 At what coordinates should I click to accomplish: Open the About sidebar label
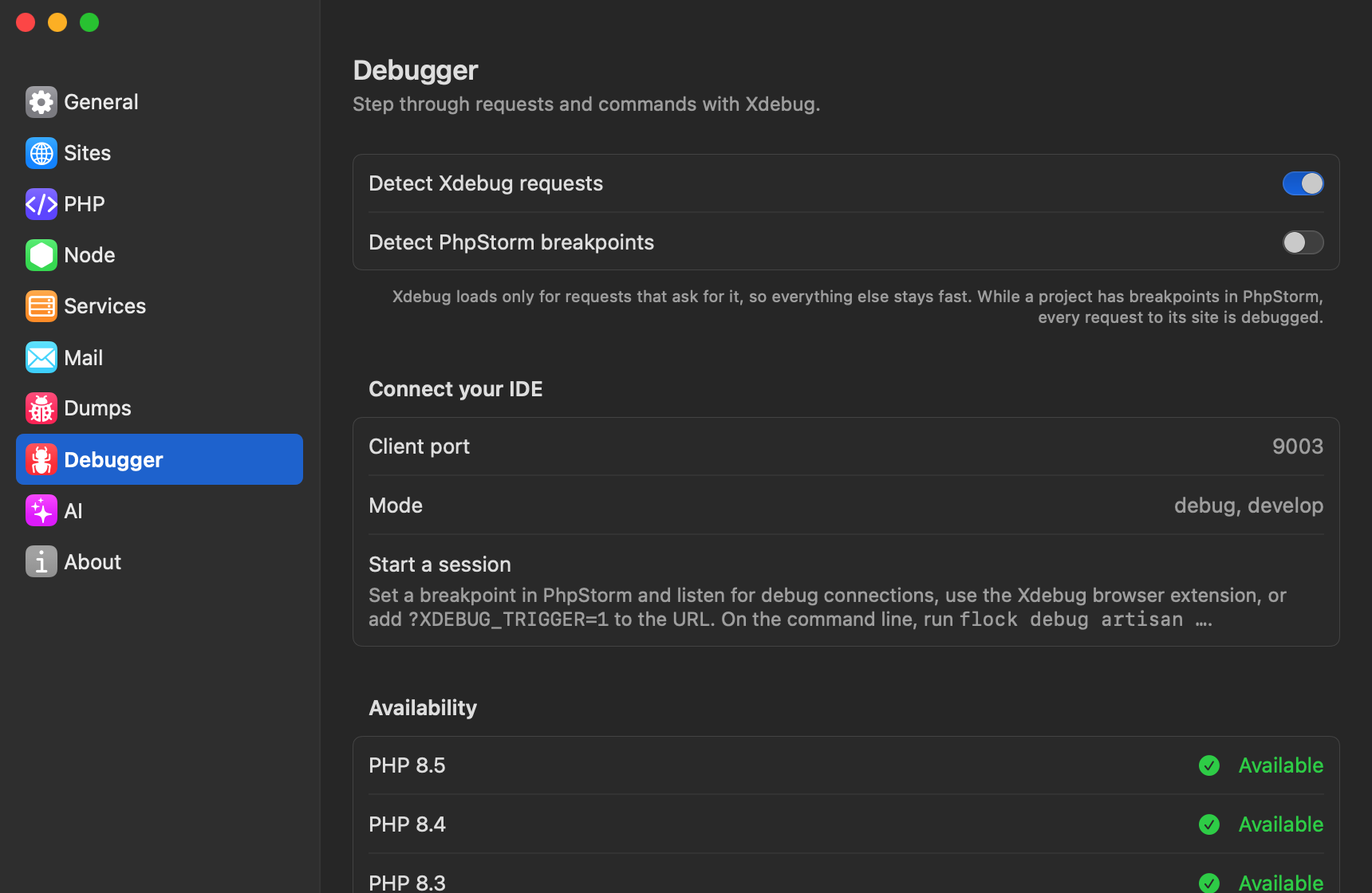93,562
